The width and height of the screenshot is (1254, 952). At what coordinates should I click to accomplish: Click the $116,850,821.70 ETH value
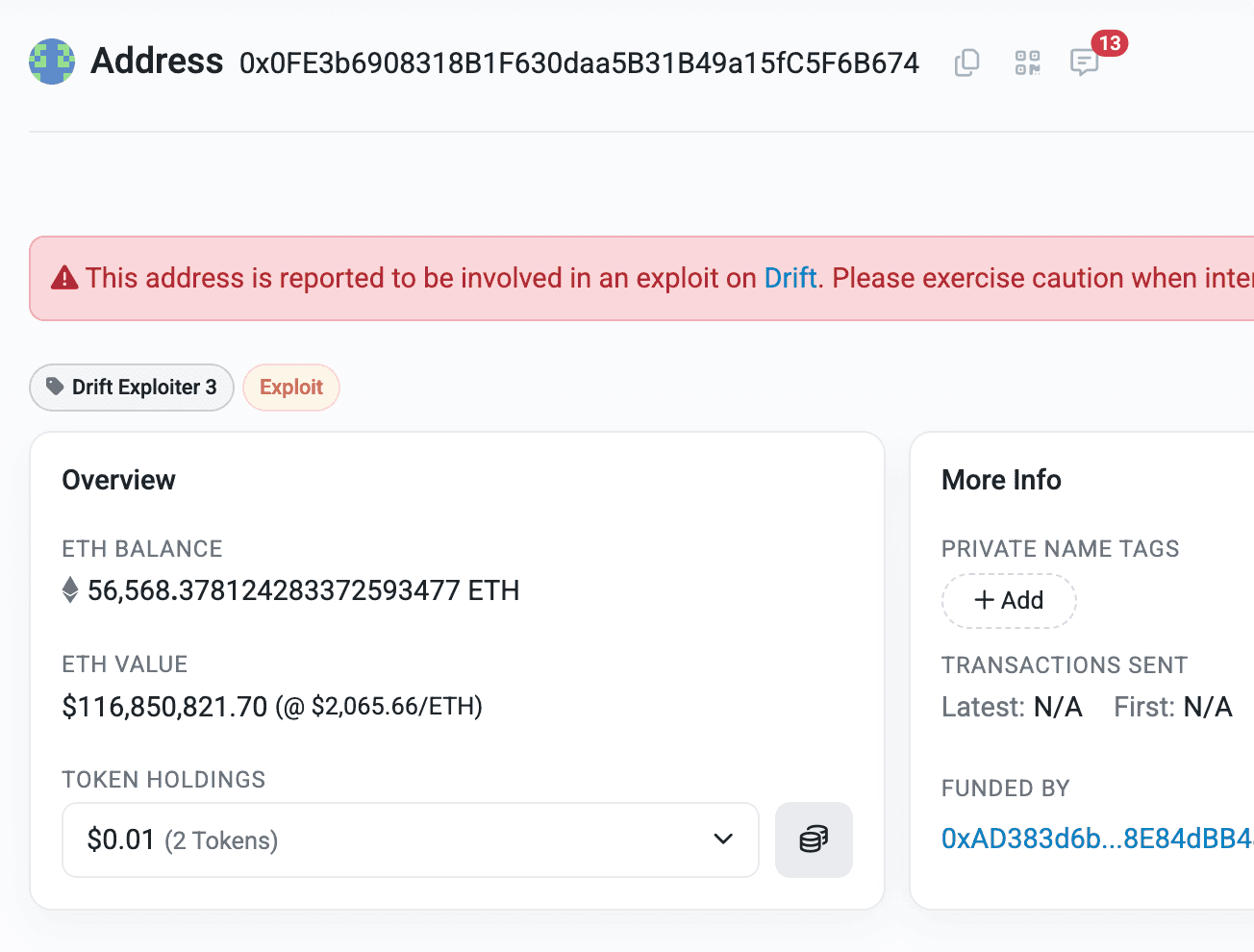pyautogui.click(x=164, y=707)
